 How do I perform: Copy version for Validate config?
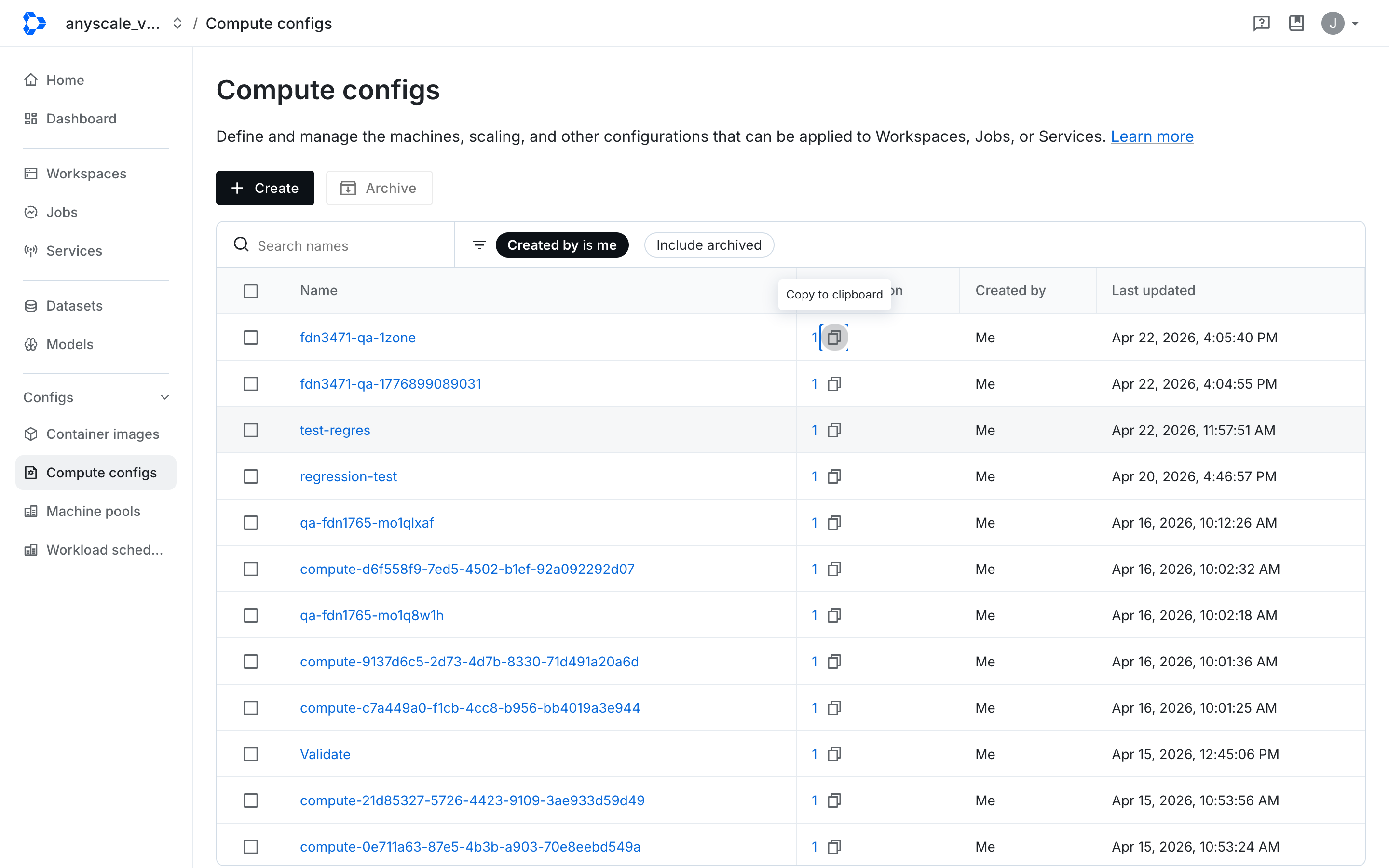click(834, 754)
